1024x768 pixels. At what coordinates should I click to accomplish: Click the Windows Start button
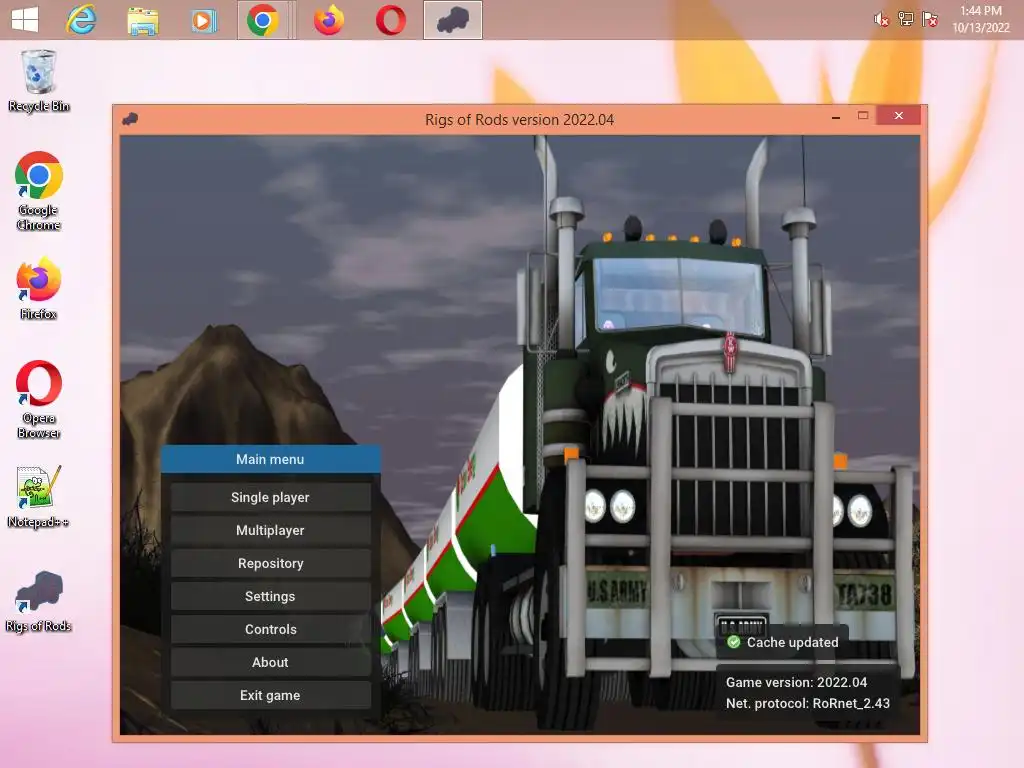[x=25, y=20]
